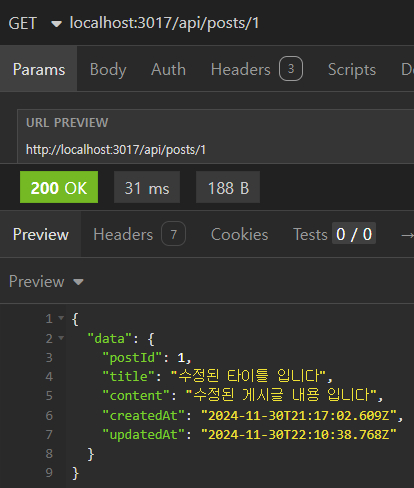Open the Tests 0 / 0 tab
Image resolution: width=414 pixels, height=488 pixels.
pyautogui.click(x=334, y=234)
